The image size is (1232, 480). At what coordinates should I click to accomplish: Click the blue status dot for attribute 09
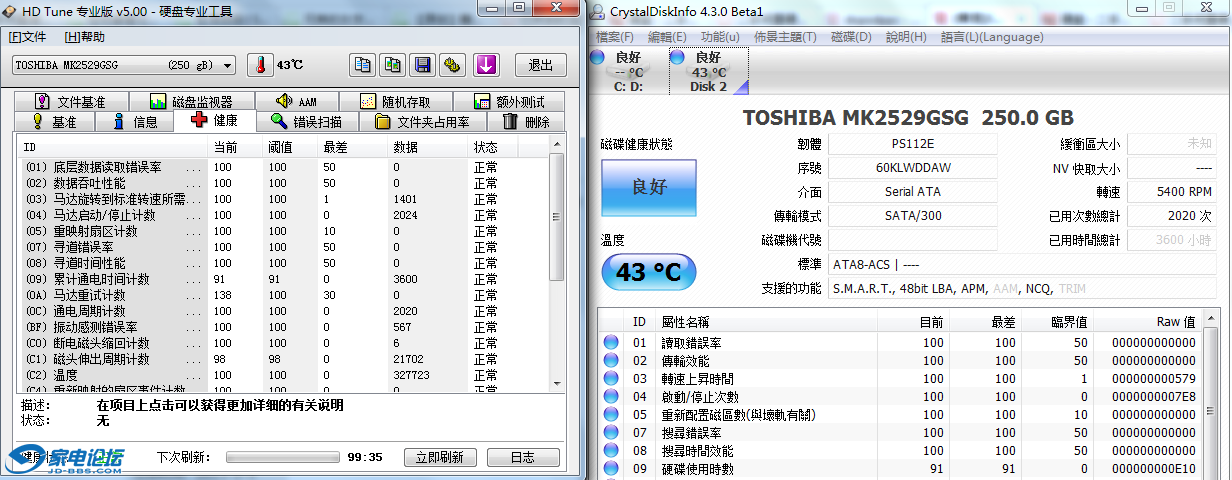click(611, 469)
